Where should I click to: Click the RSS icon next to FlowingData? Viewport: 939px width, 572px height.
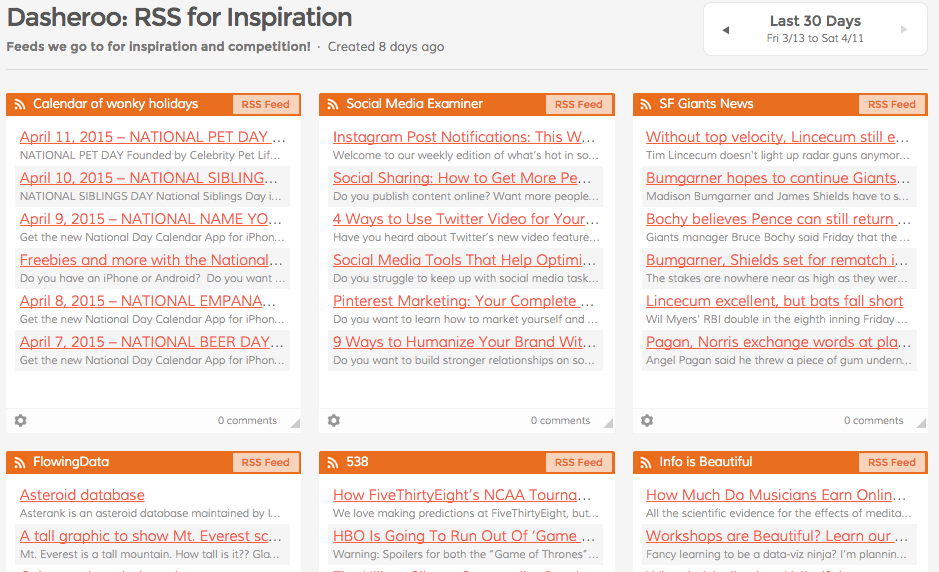tap(20, 462)
